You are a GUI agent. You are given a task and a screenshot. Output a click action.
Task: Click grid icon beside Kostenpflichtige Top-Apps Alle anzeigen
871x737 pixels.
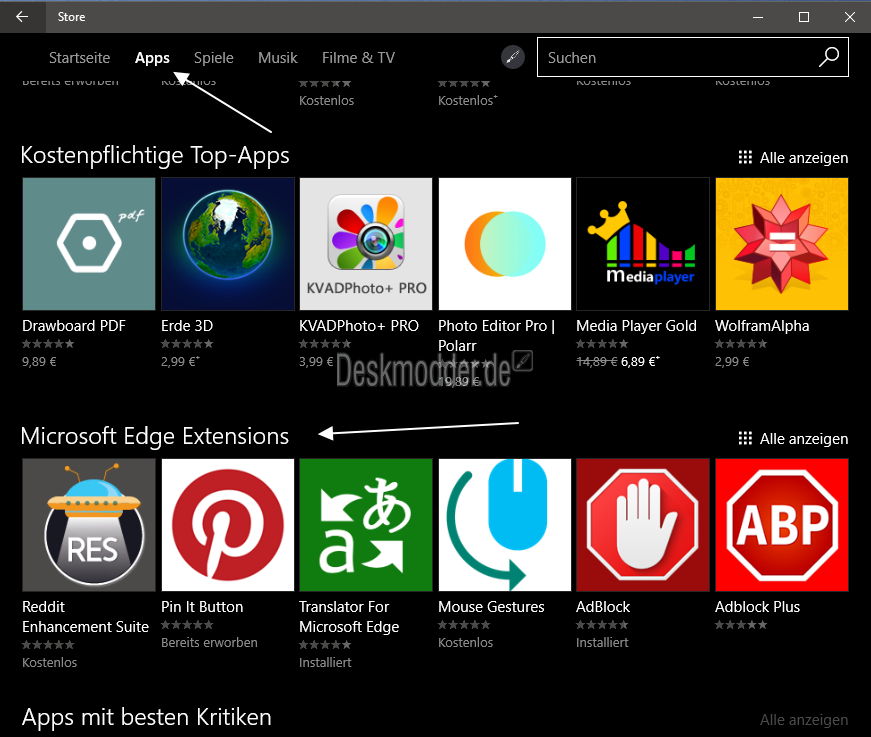[745, 158]
